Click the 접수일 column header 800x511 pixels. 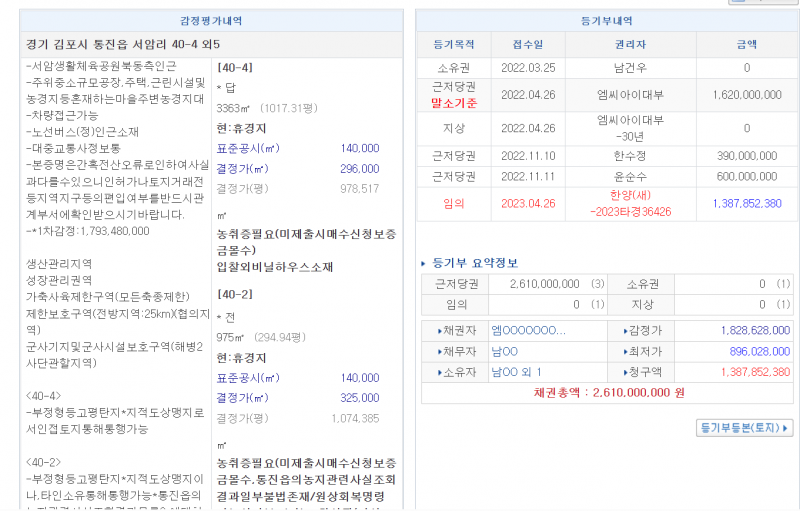click(x=527, y=45)
